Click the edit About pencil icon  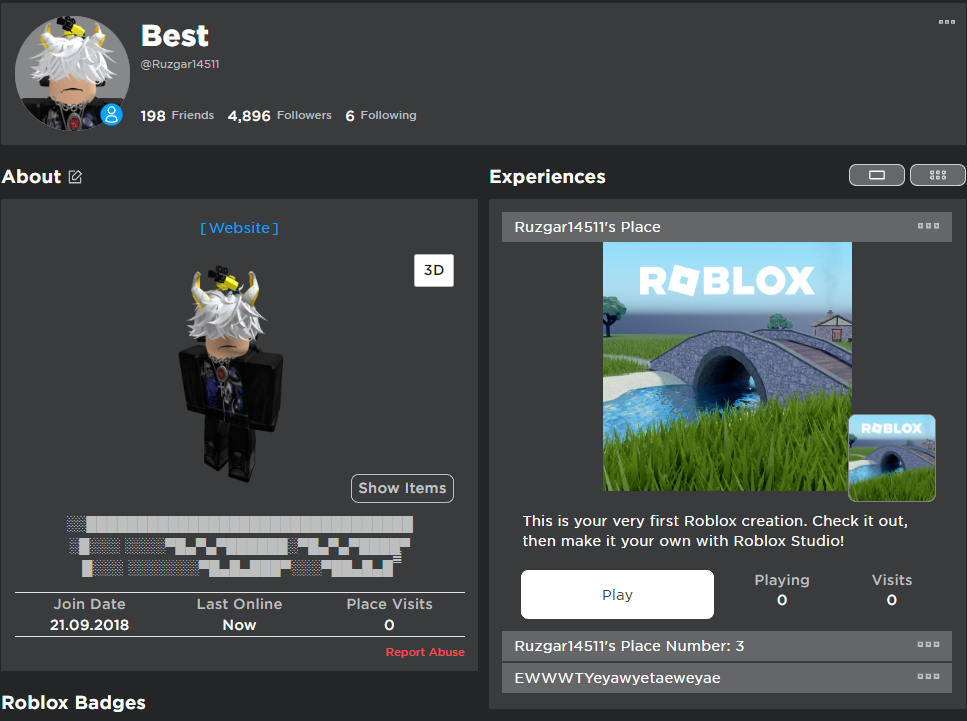[x=75, y=177]
